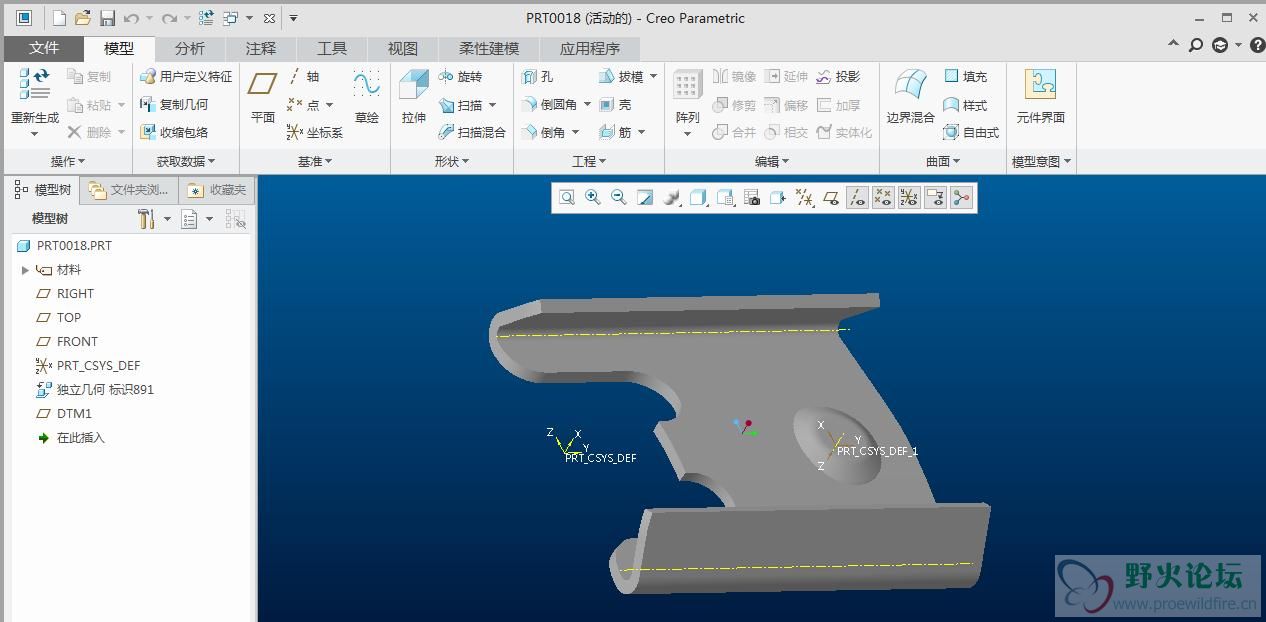This screenshot has height=622, width=1266.
Task: Expand the 编辑 group dropdown
Action: coord(772,161)
